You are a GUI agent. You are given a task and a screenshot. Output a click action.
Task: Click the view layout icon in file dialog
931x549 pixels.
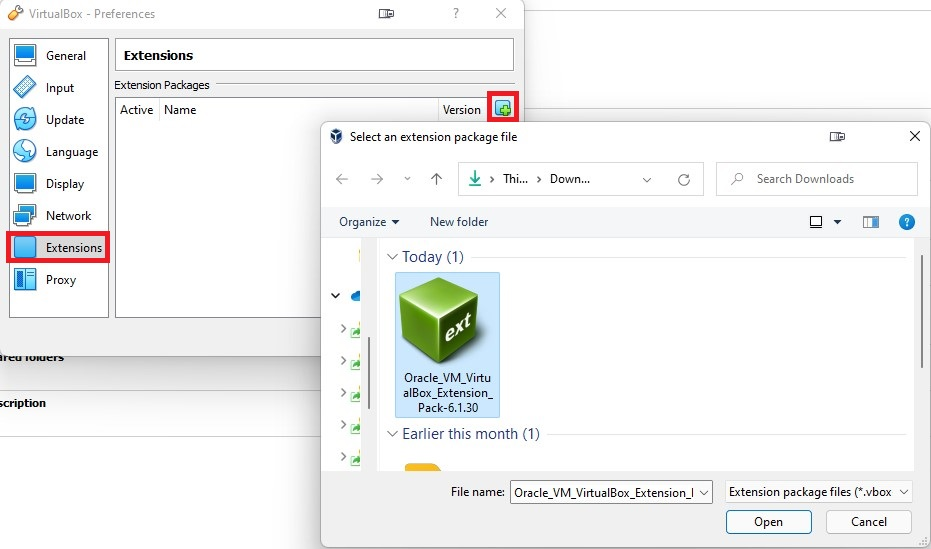pos(816,222)
